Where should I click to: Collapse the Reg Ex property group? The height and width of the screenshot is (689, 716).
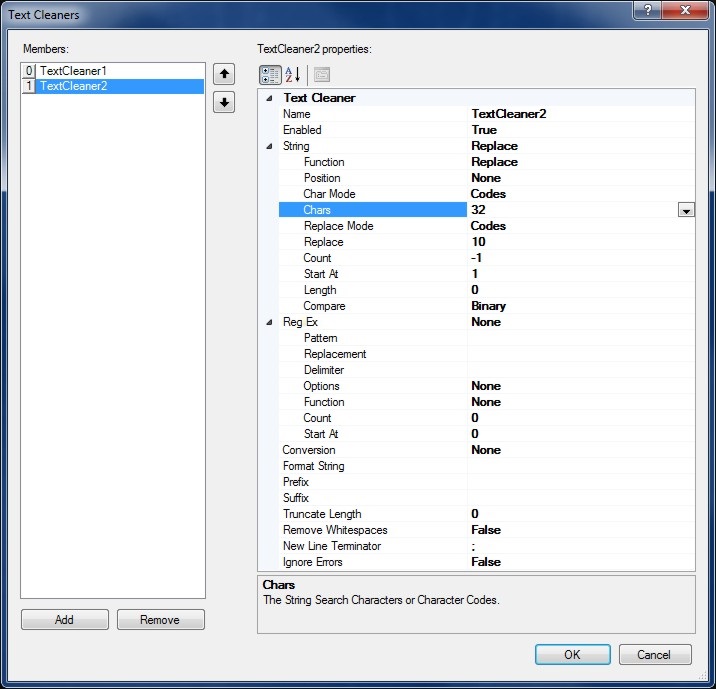click(268, 322)
